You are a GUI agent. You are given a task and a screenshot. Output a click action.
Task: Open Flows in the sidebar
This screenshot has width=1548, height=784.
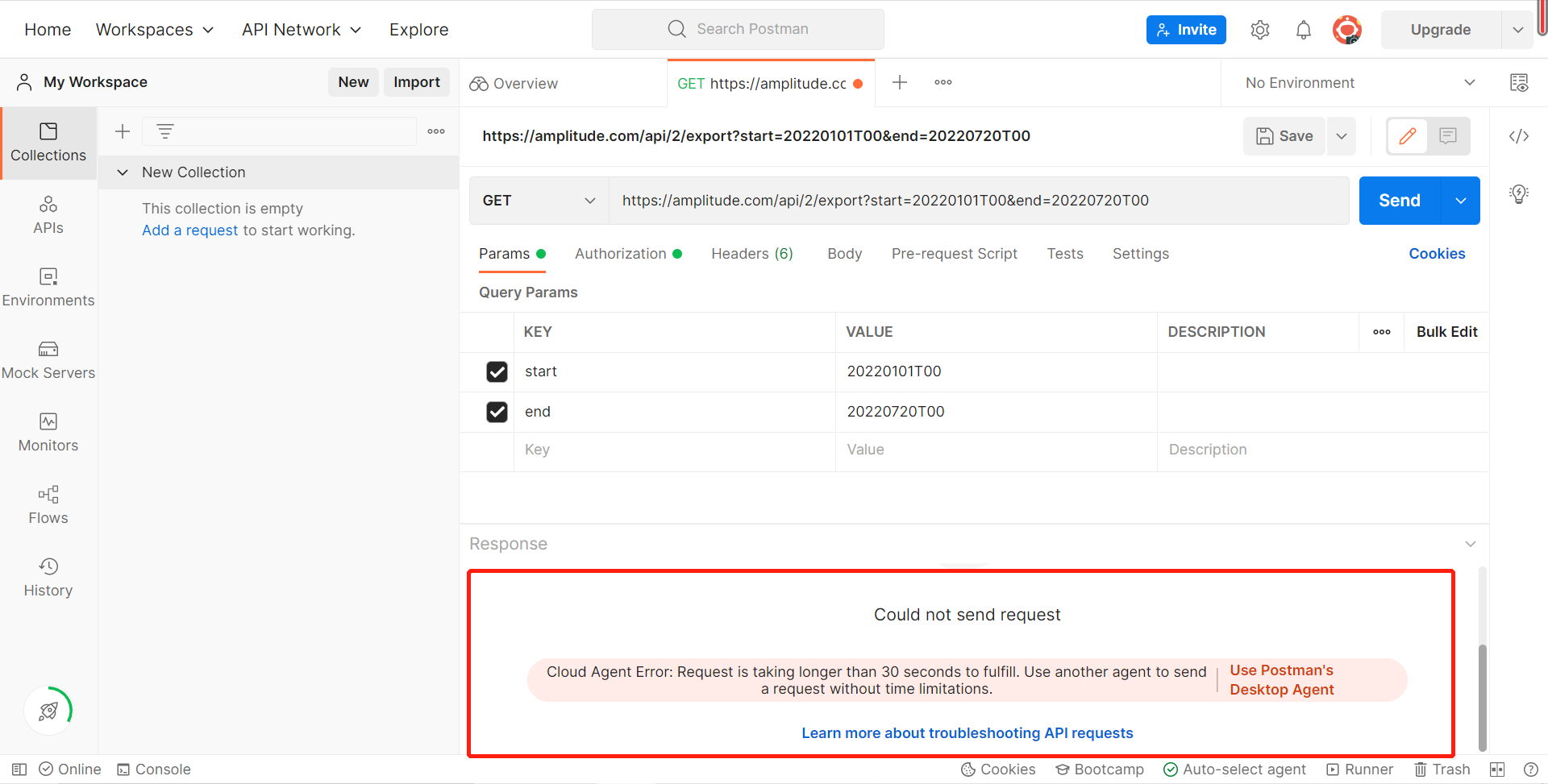[x=48, y=505]
